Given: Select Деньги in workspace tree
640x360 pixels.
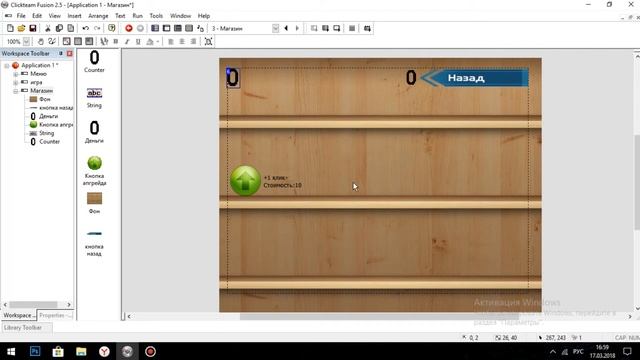Looking at the screenshot, I should point(44,116).
